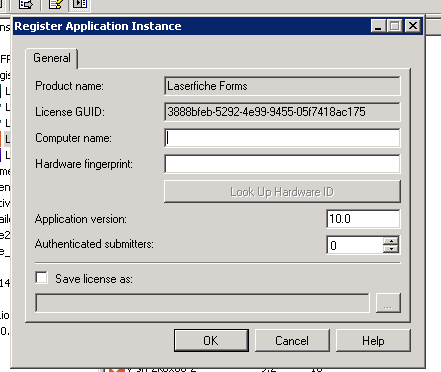Image resolution: width=441 pixels, height=372 pixels.
Task: Click the Product name field Laserfiche Forms
Action: [x=282, y=86]
